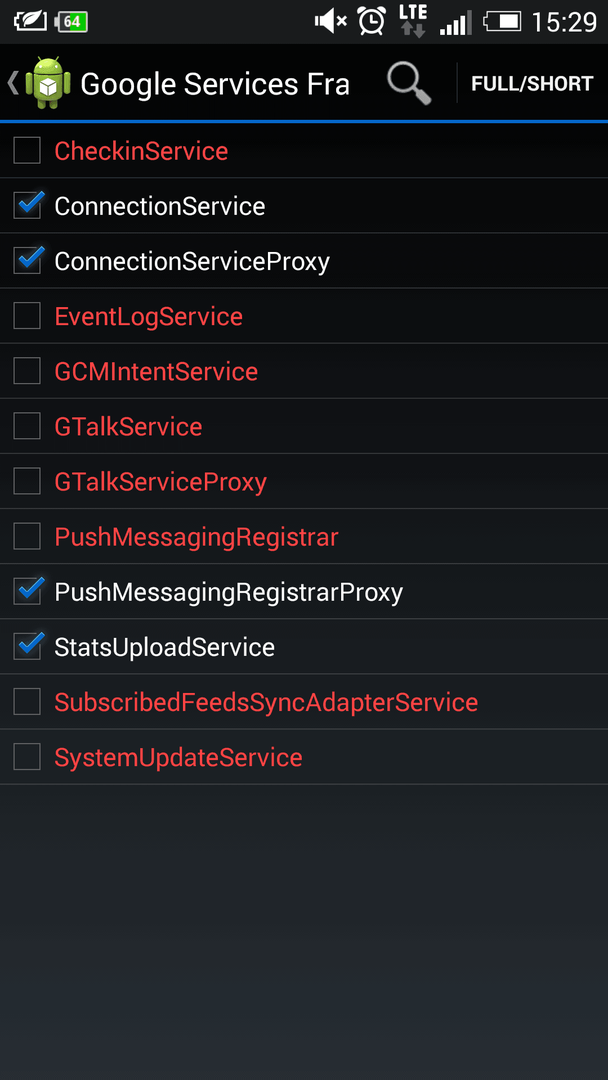Switch view with FULL/SHORT button

tap(532, 84)
